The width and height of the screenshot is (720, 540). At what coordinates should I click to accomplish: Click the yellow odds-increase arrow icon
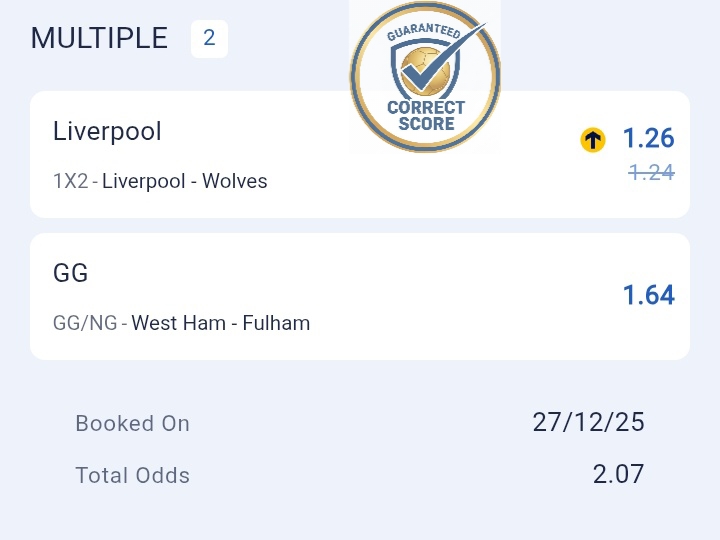[593, 140]
